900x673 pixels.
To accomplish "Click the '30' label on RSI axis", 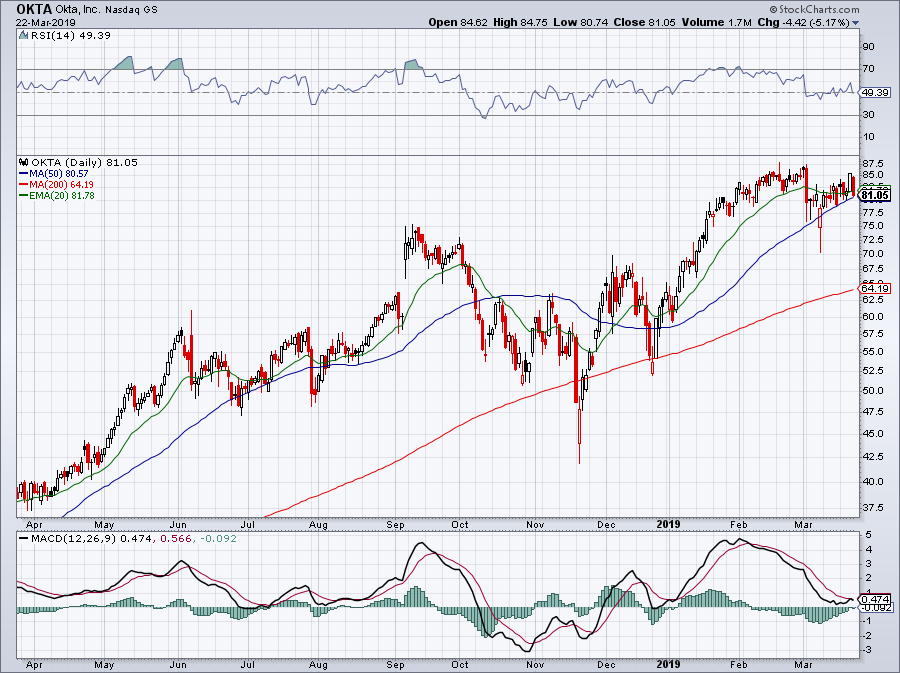I will [868, 115].
